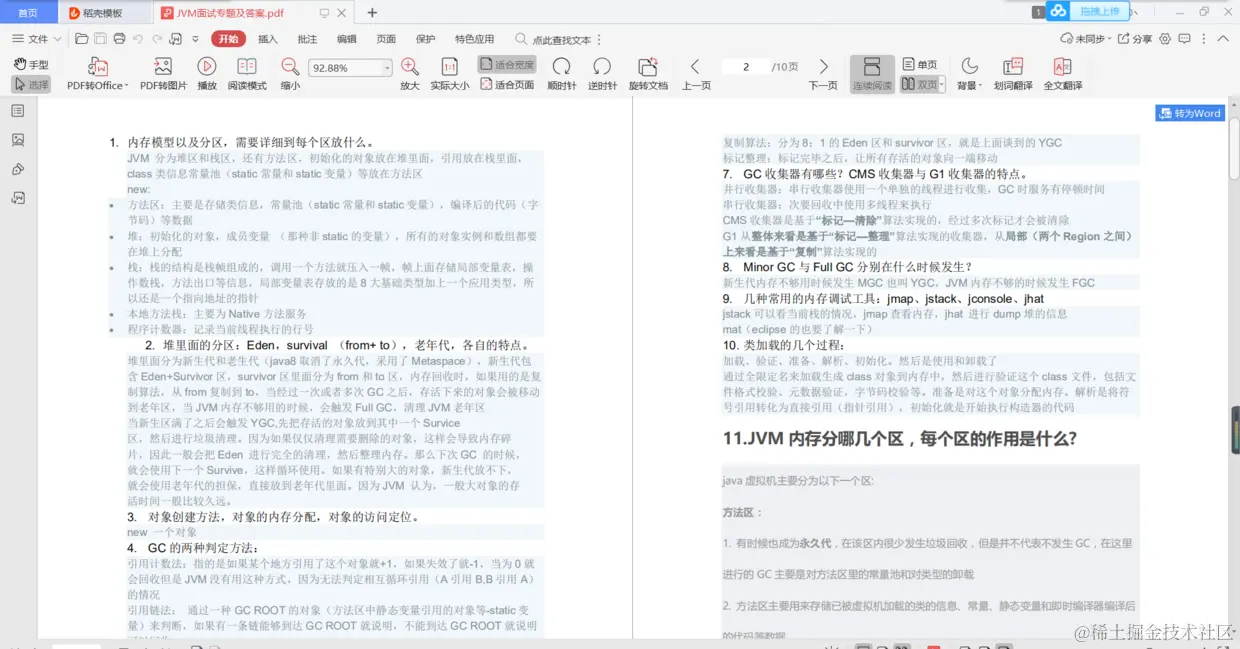
Task: Open PDF转图片 conversion tool
Action: 163,73
